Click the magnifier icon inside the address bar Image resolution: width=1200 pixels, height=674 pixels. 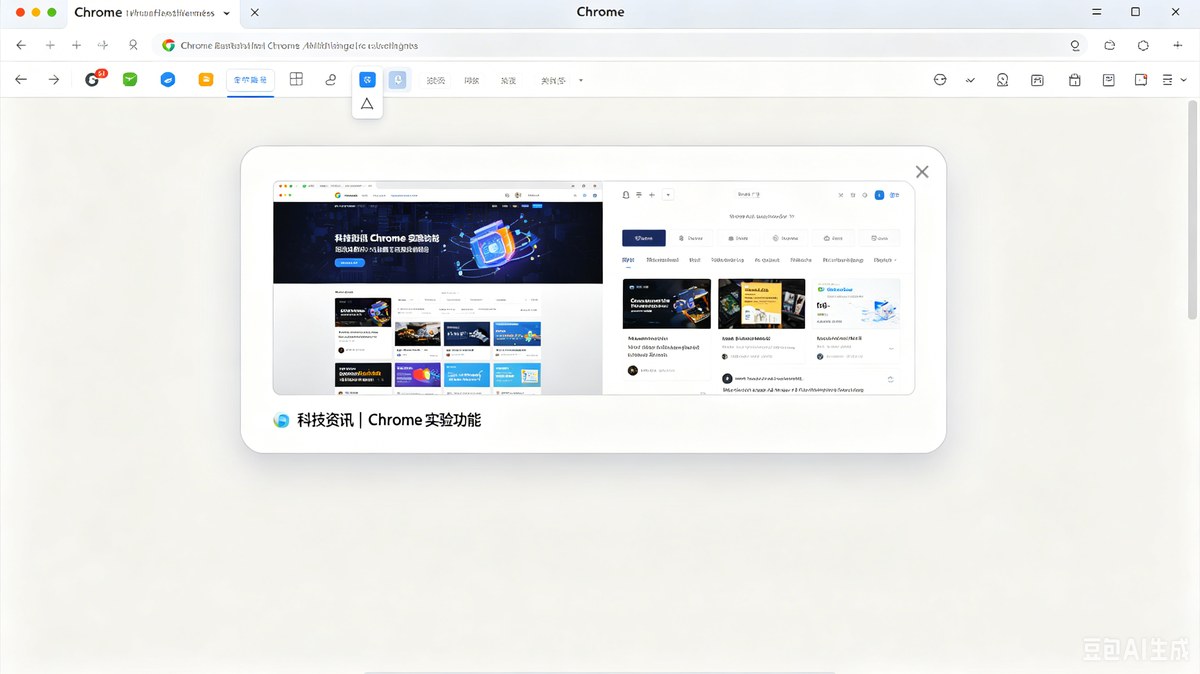tap(1075, 45)
